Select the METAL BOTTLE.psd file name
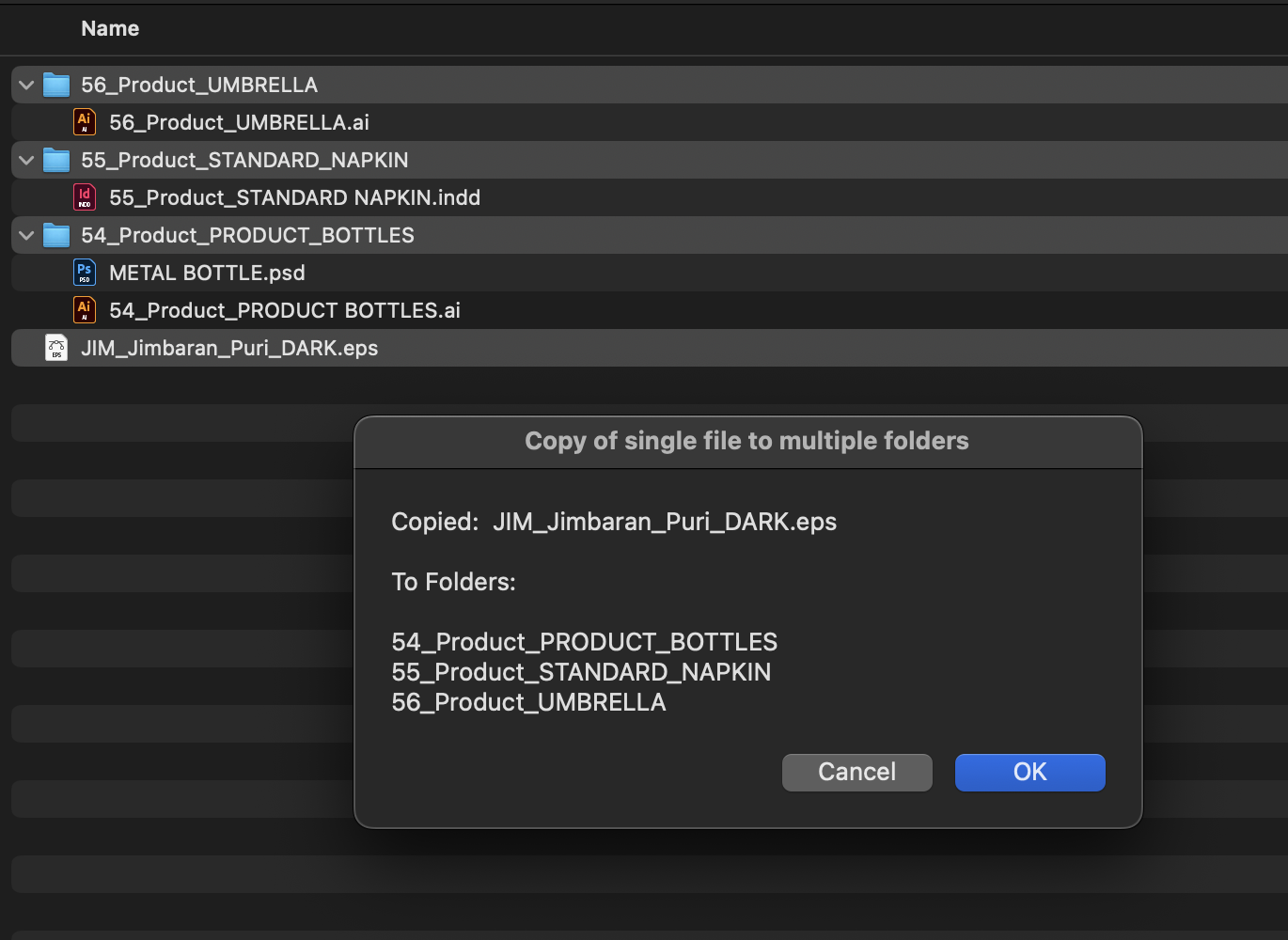1288x940 pixels. pos(207,273)
